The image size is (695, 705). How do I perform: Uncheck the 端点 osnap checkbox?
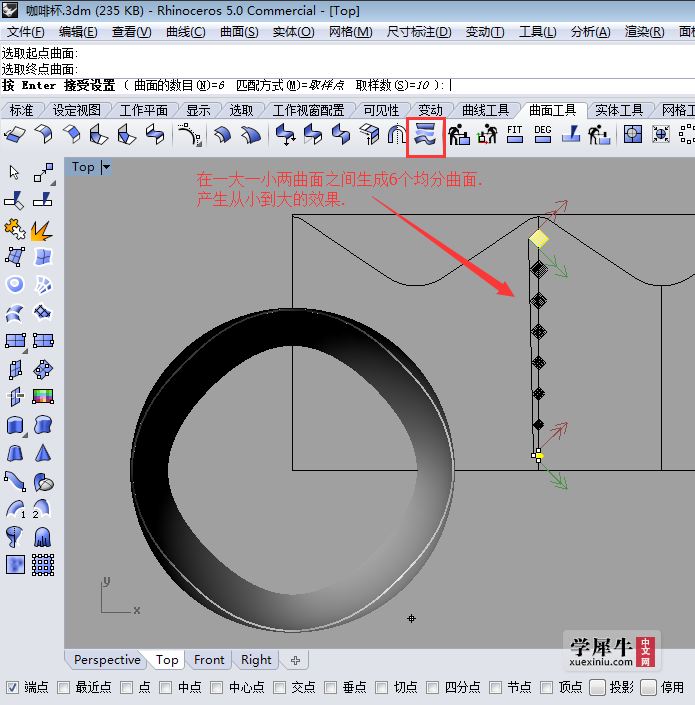click(x=13, y=687)
